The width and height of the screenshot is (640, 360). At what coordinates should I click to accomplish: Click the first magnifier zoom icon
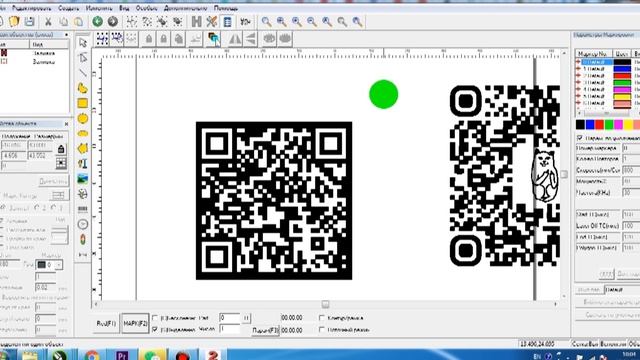(x=266, y=22)
